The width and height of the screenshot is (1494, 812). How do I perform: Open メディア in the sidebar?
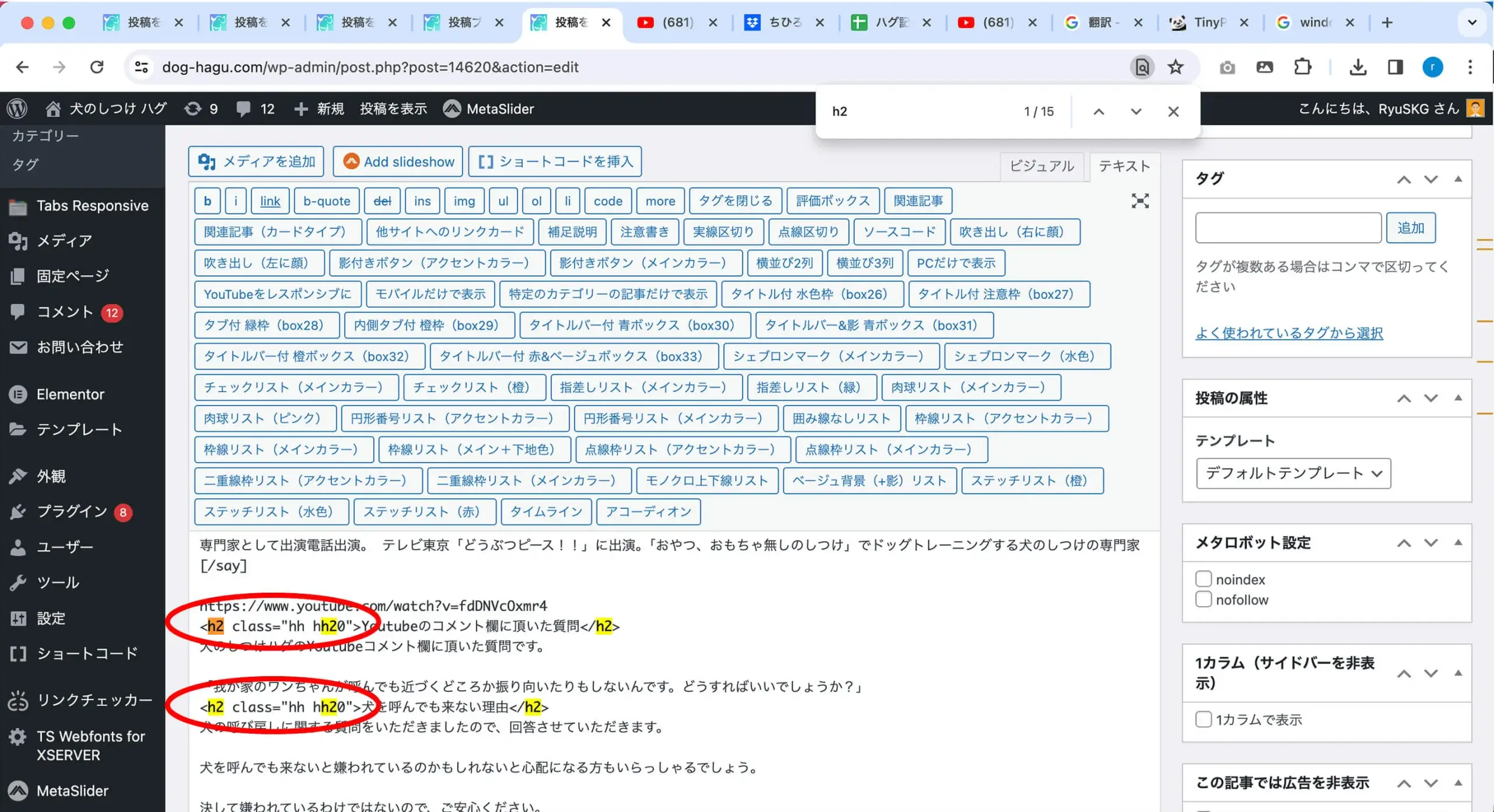pyautogui.click(x=64, y=240)
